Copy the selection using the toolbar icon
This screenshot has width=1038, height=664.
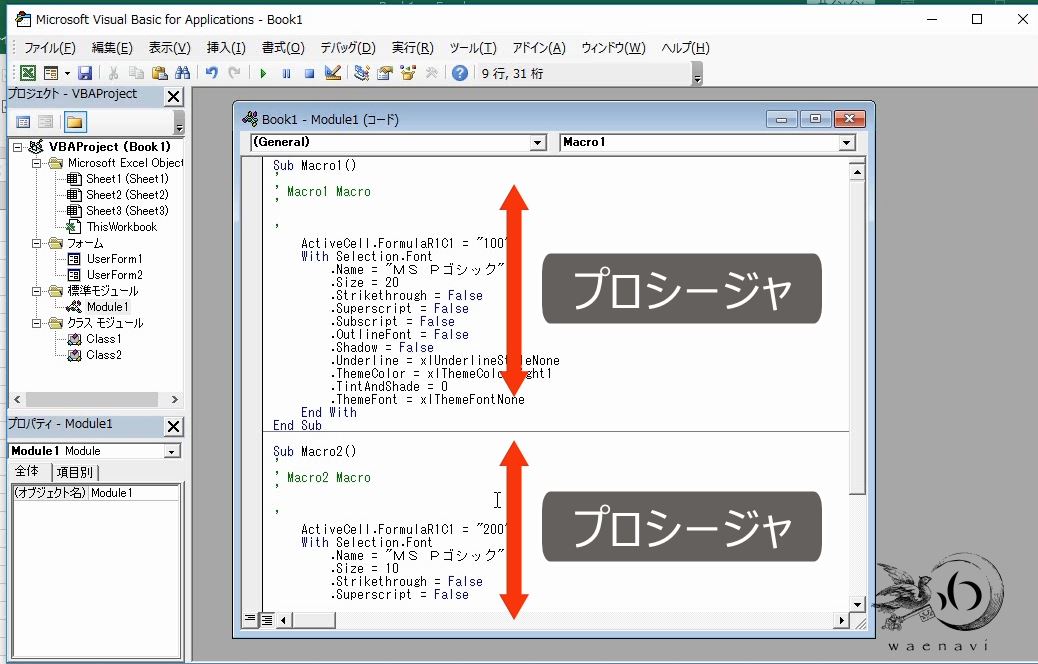coord(136,73)
